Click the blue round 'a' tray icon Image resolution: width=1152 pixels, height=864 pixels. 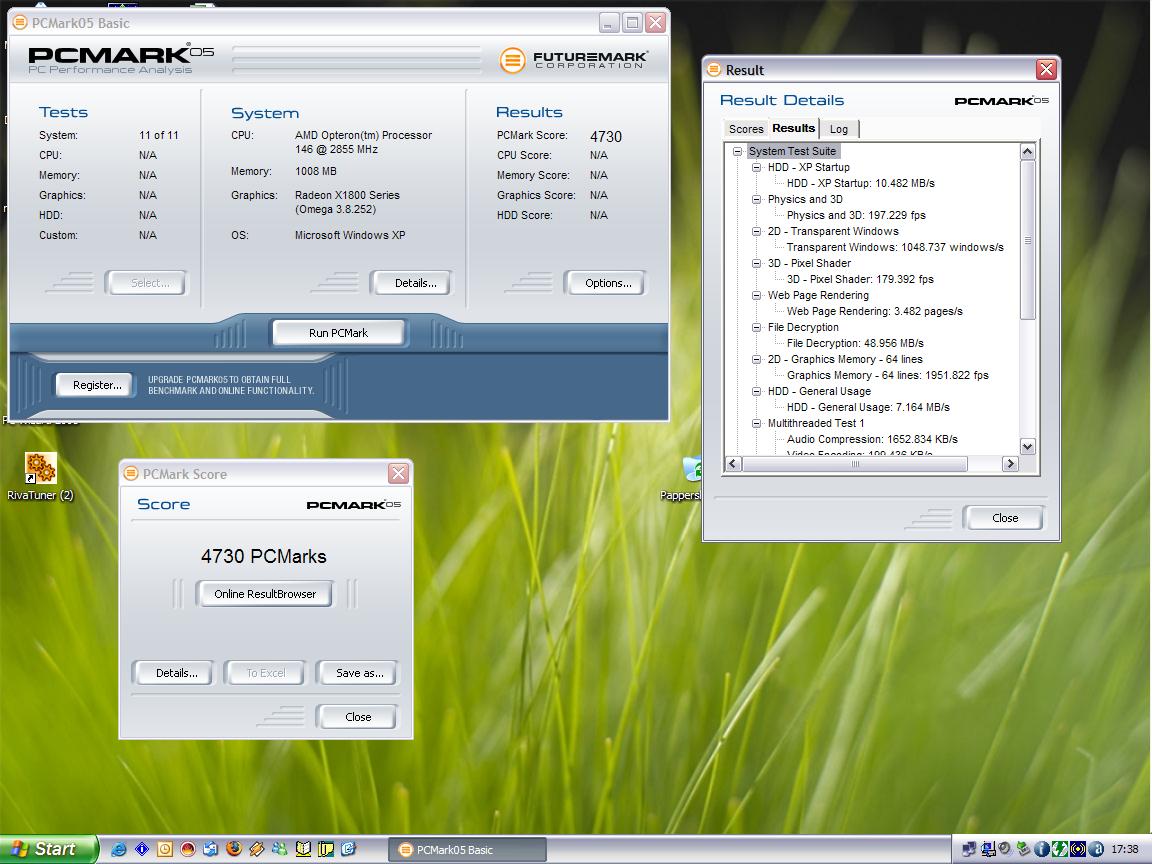click(1095, 849)
